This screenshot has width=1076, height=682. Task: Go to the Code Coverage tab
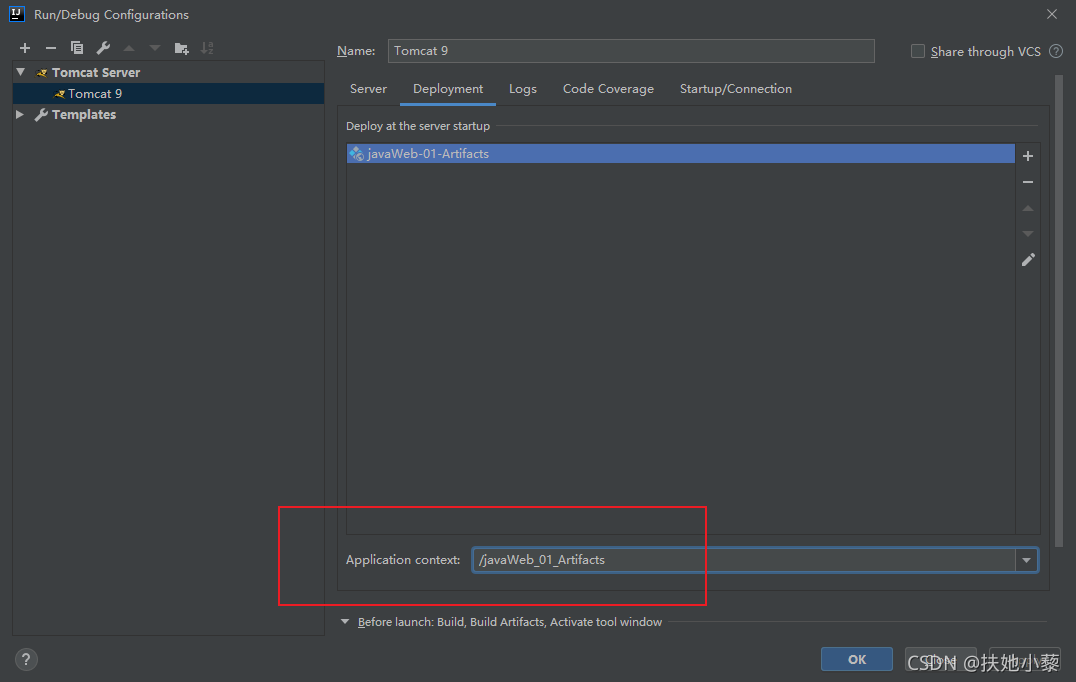pos(608,89)
